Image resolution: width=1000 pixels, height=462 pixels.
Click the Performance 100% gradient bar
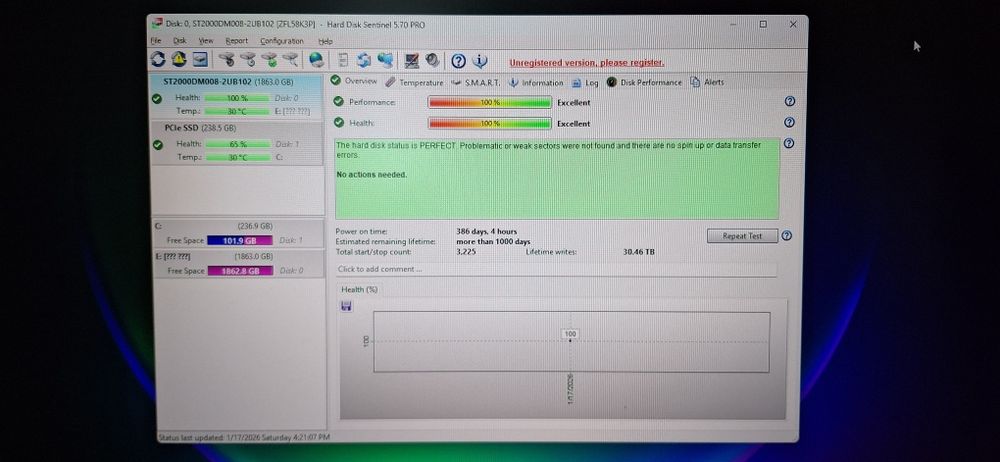click(490, 102)
